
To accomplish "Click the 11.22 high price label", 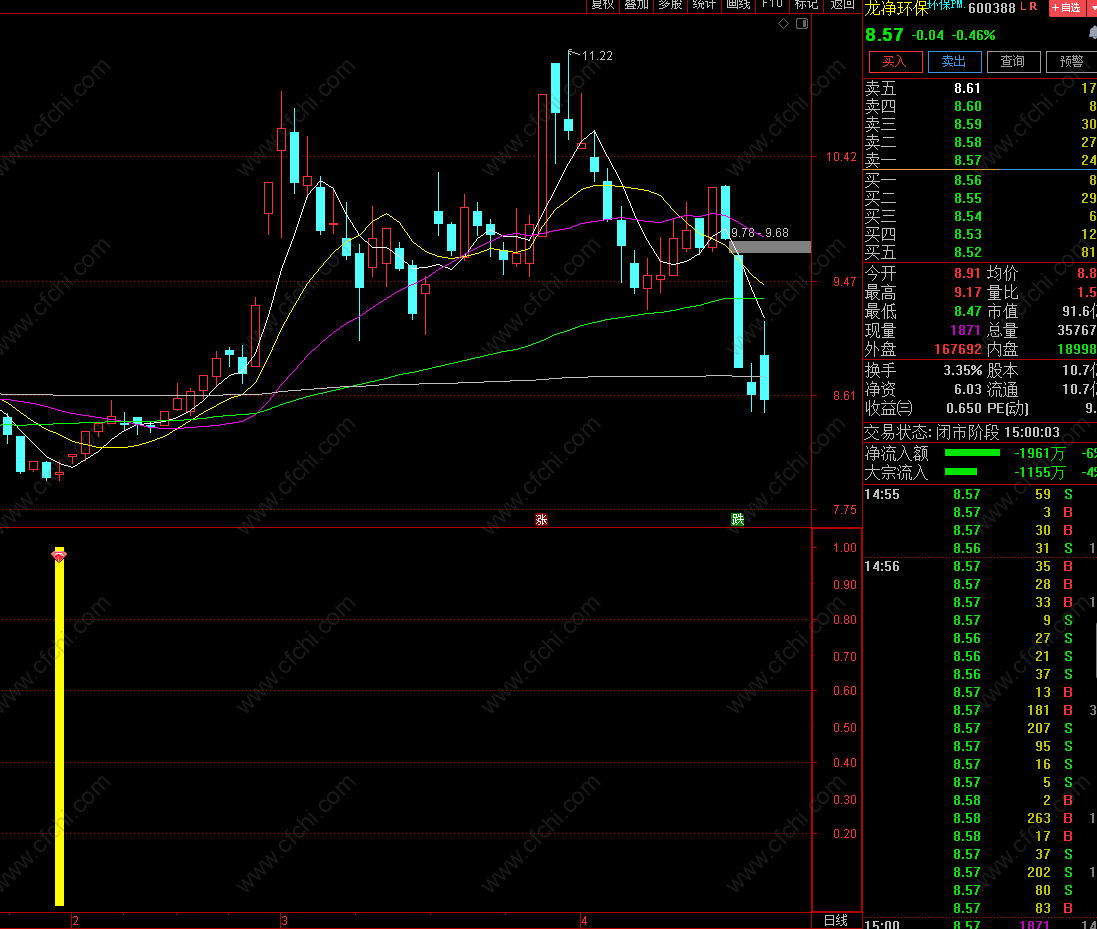I will [x=597, y=56].
